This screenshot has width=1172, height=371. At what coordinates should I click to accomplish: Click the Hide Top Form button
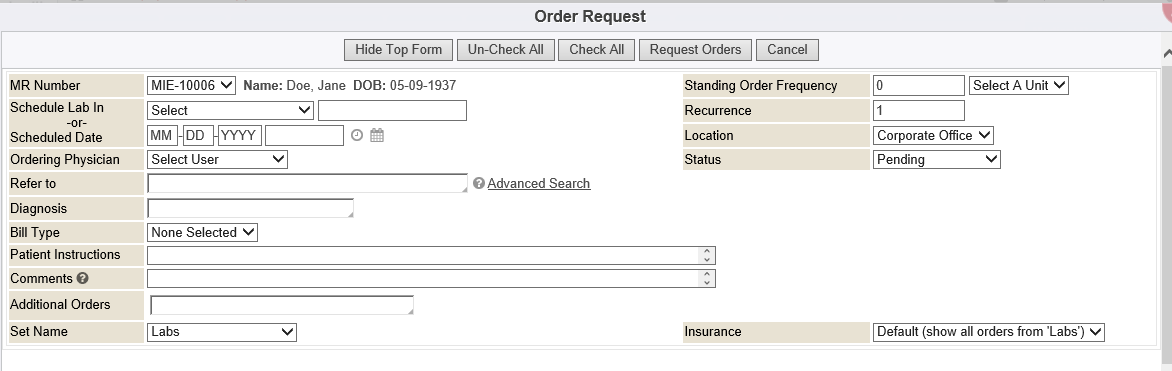tap(398, 50)
